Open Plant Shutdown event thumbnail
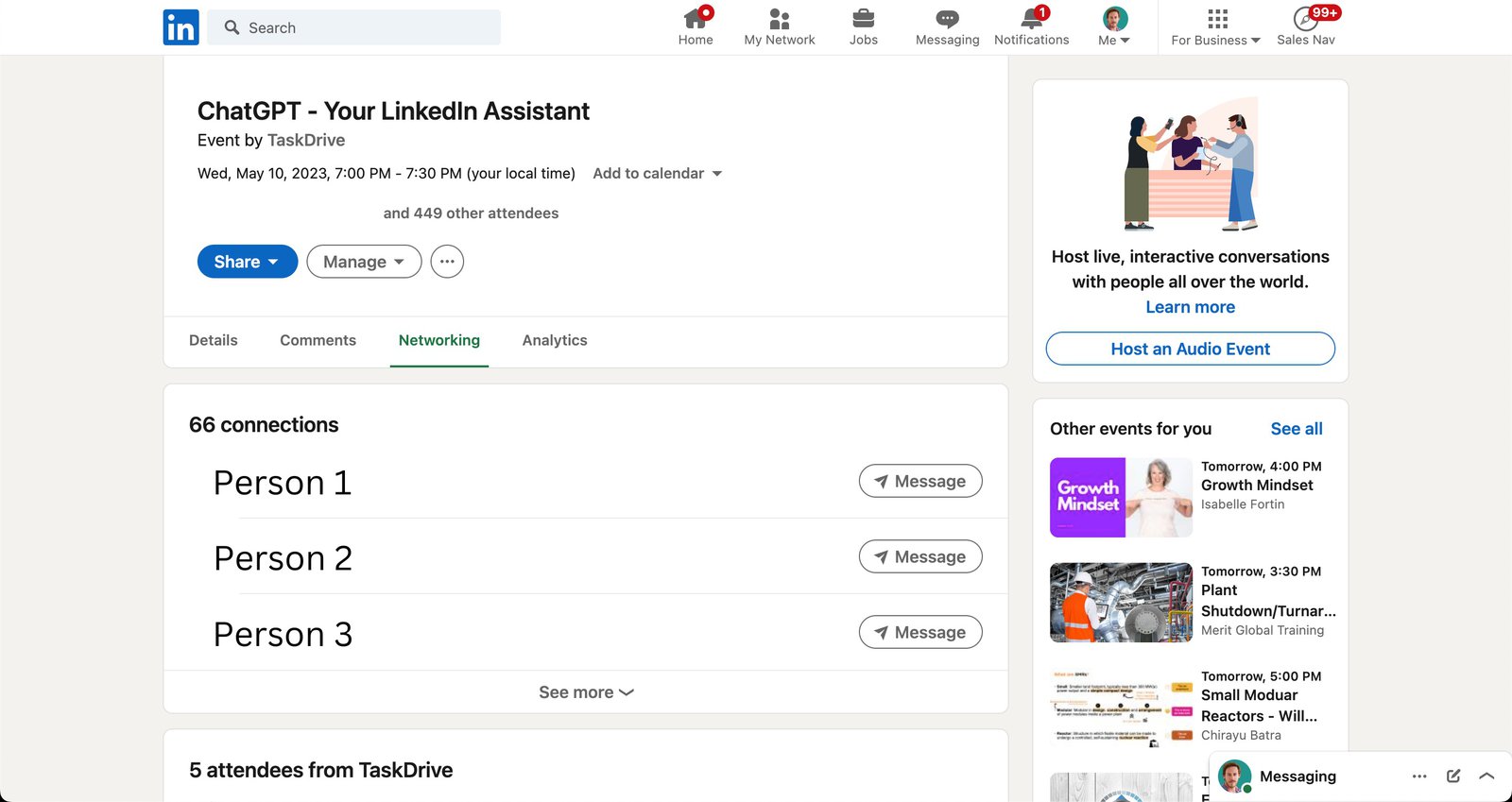Screen dimensions: 1512x802 [x=1121, y=603]
